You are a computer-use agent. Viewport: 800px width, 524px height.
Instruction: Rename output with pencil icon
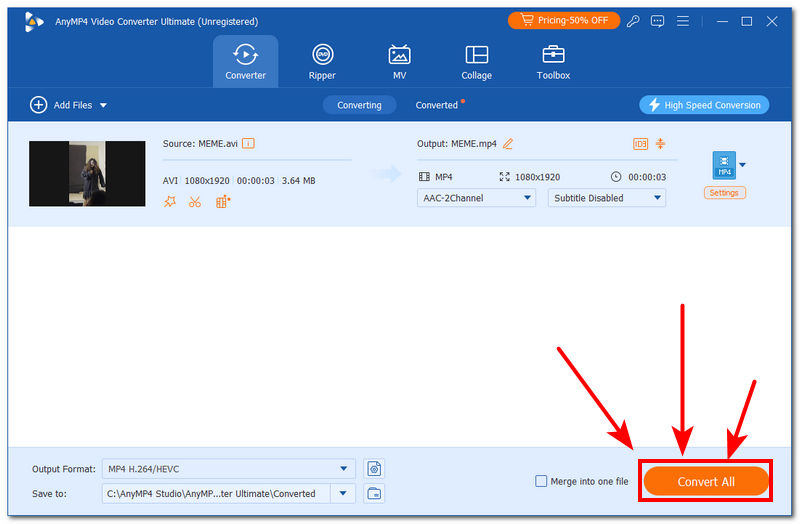coord(508,144)
